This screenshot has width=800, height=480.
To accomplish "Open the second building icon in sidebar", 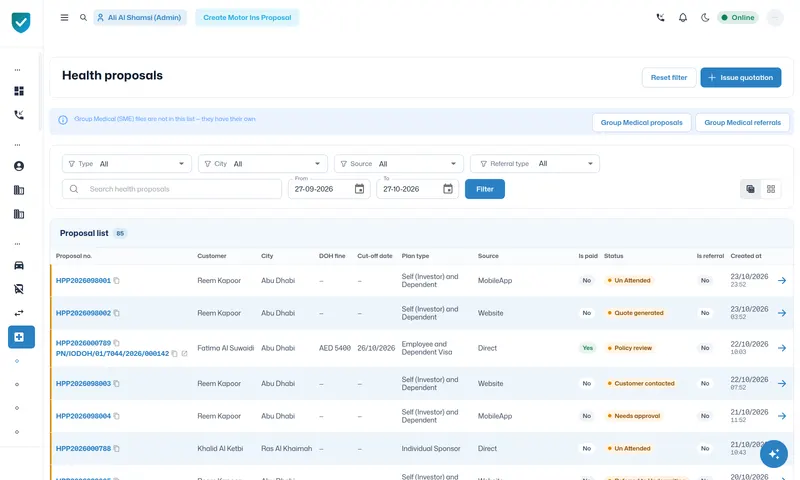I will [x=19, y=214].
